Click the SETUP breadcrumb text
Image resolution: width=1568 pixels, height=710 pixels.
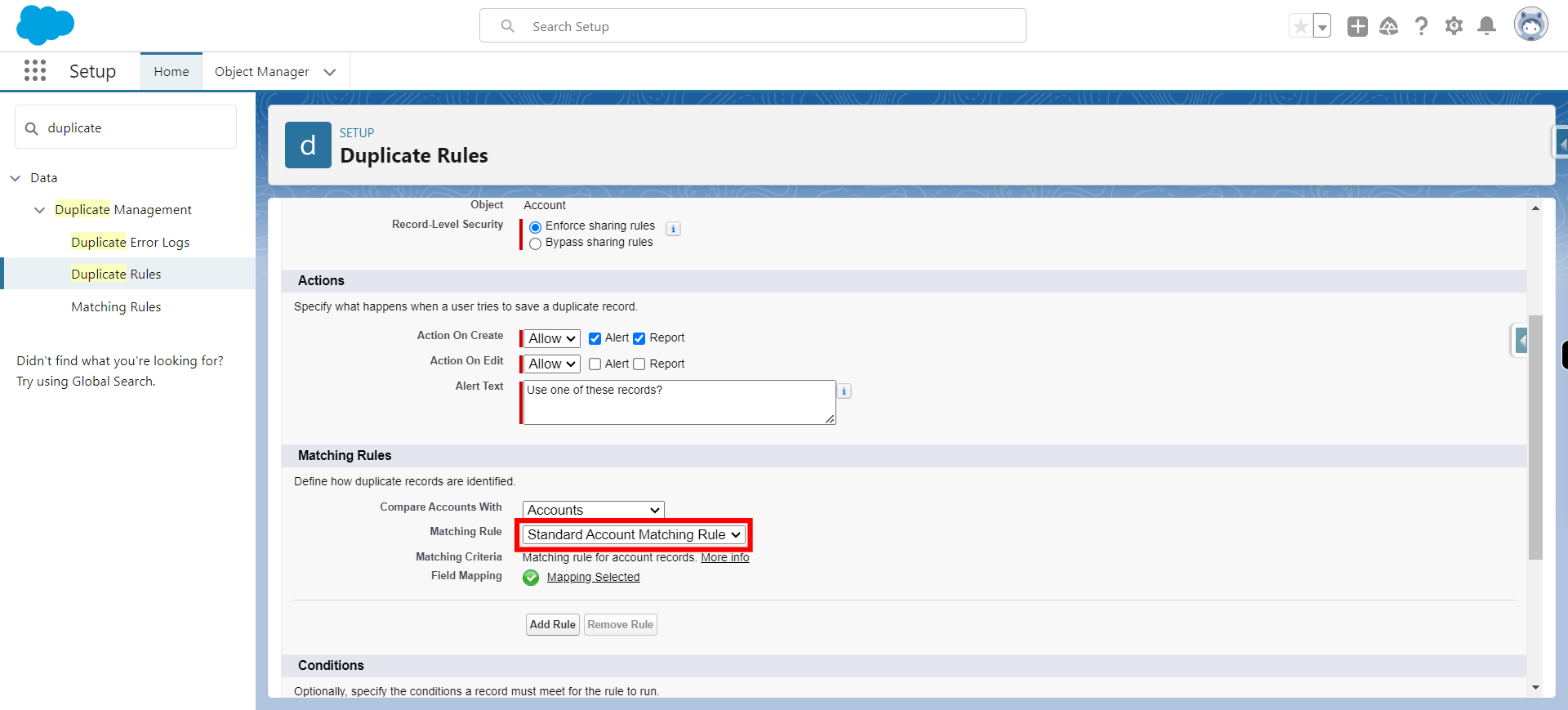[x=357, y=132]
